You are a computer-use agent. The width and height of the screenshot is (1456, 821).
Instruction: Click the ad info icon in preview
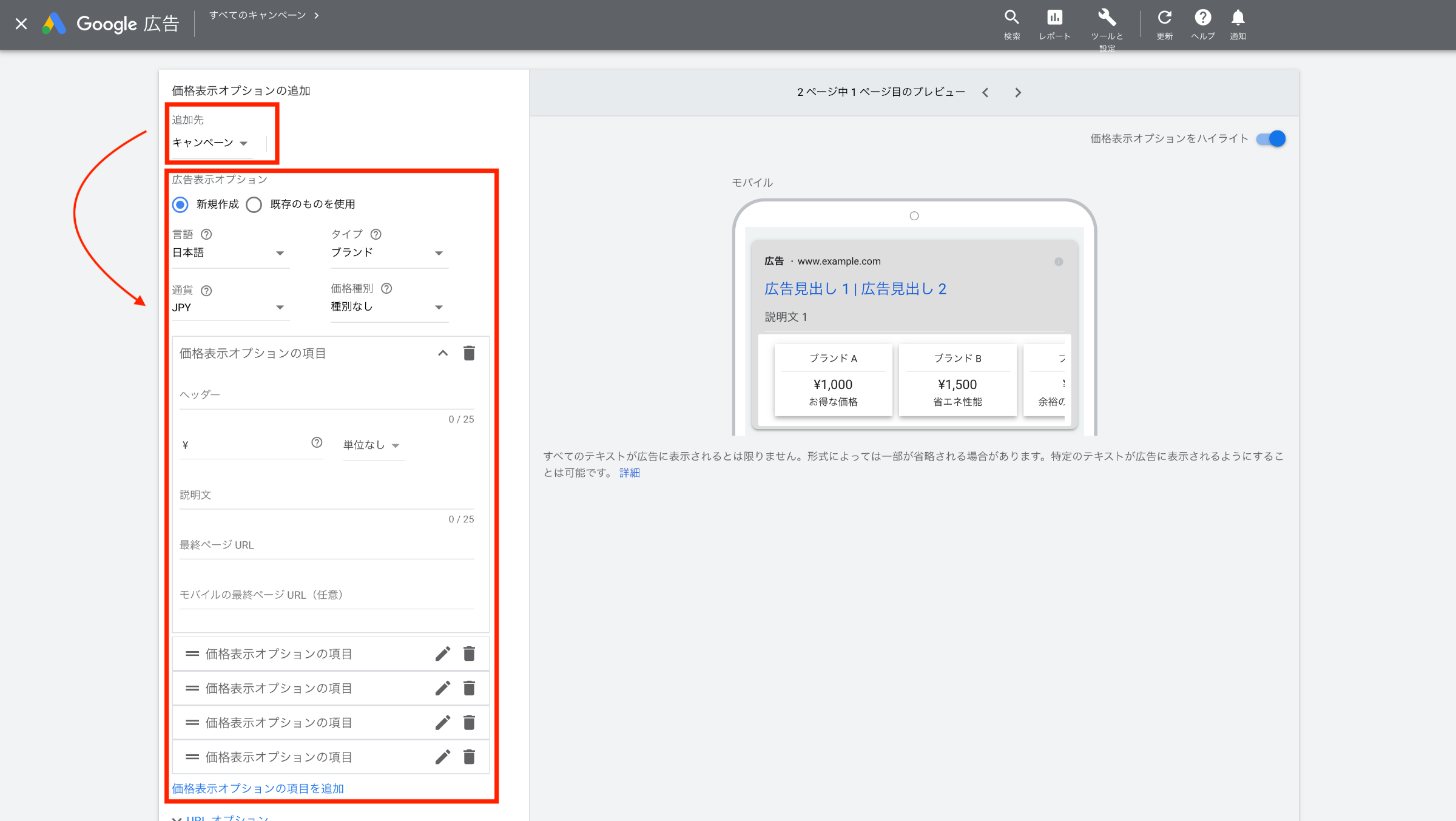click(1059, 262)
